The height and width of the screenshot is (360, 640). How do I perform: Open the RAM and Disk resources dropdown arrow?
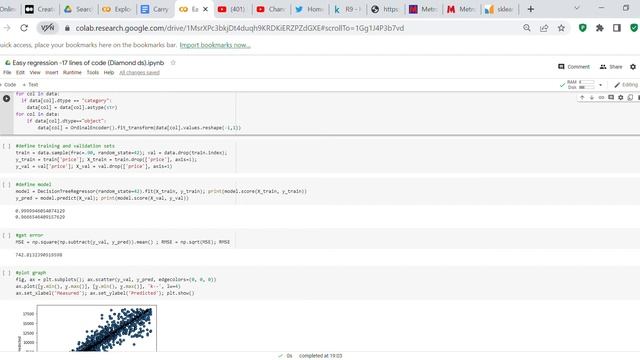pyautogui.click(x=600, y=85)
